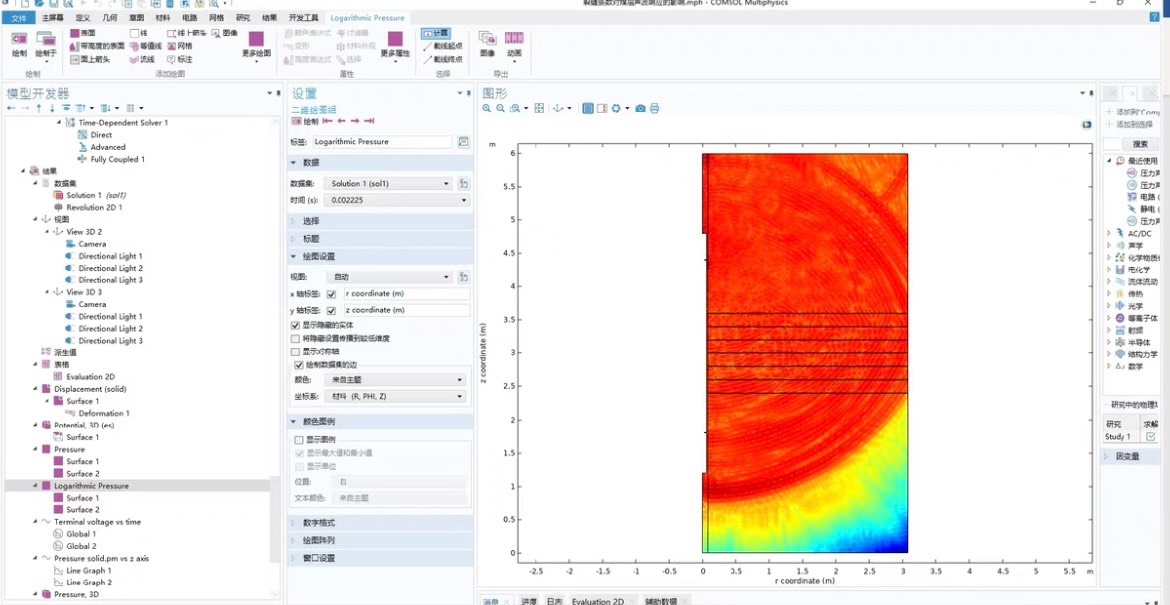Add a 网格 mesh plot

(180, 46)
